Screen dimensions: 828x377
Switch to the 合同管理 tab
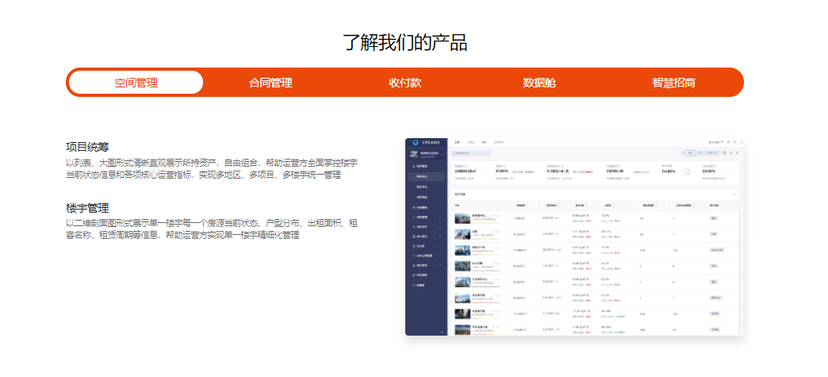[x=270, y=82]
